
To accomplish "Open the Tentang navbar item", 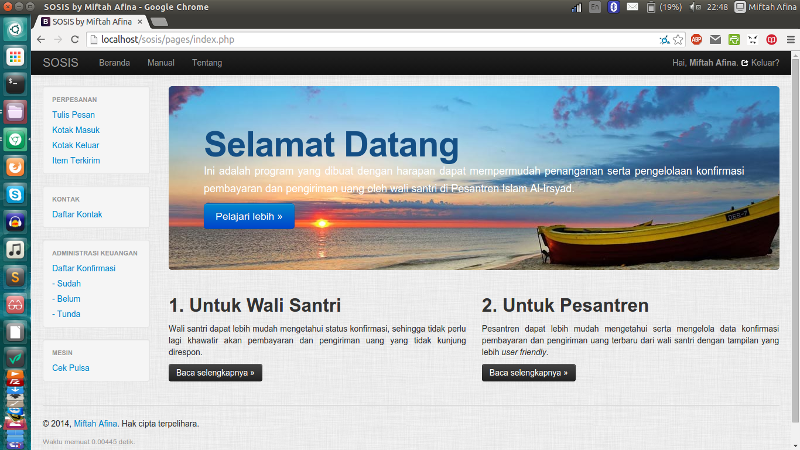I will [207, 63].
